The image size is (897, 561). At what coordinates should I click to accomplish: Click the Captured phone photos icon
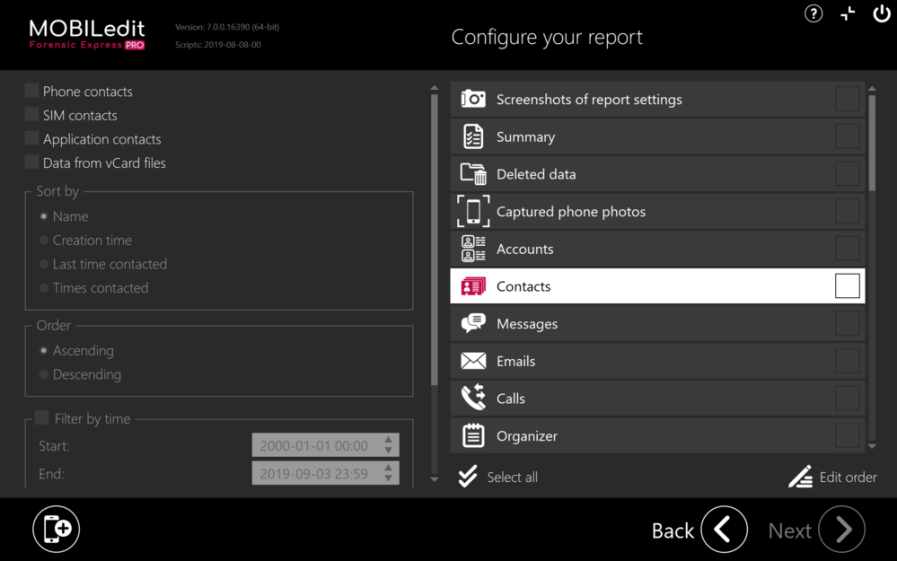[473, 212]
